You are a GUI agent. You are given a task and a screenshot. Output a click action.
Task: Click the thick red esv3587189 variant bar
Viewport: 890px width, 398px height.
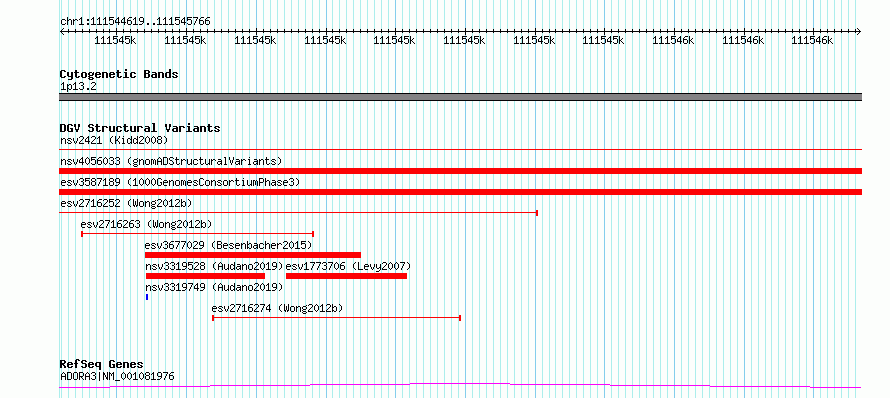tap(460, 192)
